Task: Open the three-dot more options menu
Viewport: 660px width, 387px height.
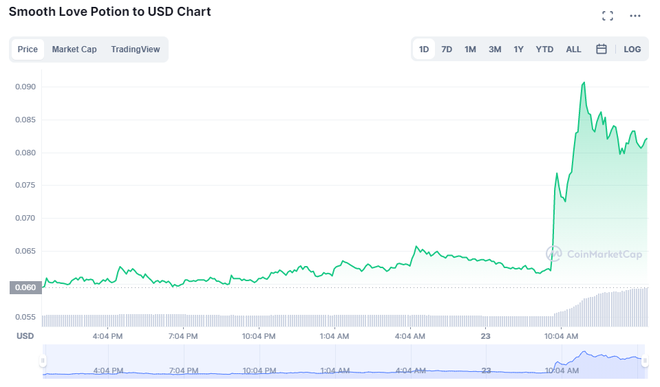Action: (635, 16)
